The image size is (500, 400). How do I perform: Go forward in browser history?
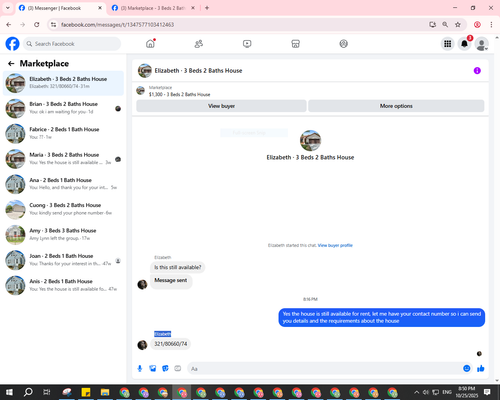[22, 24]
